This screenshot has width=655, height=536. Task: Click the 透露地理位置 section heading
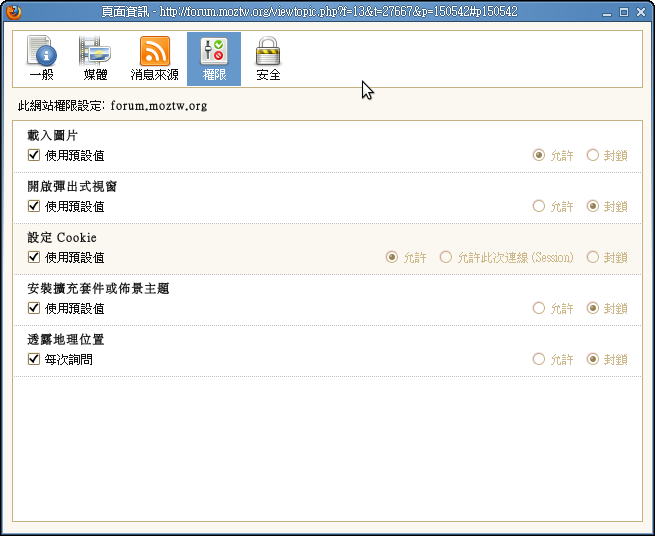66,339
